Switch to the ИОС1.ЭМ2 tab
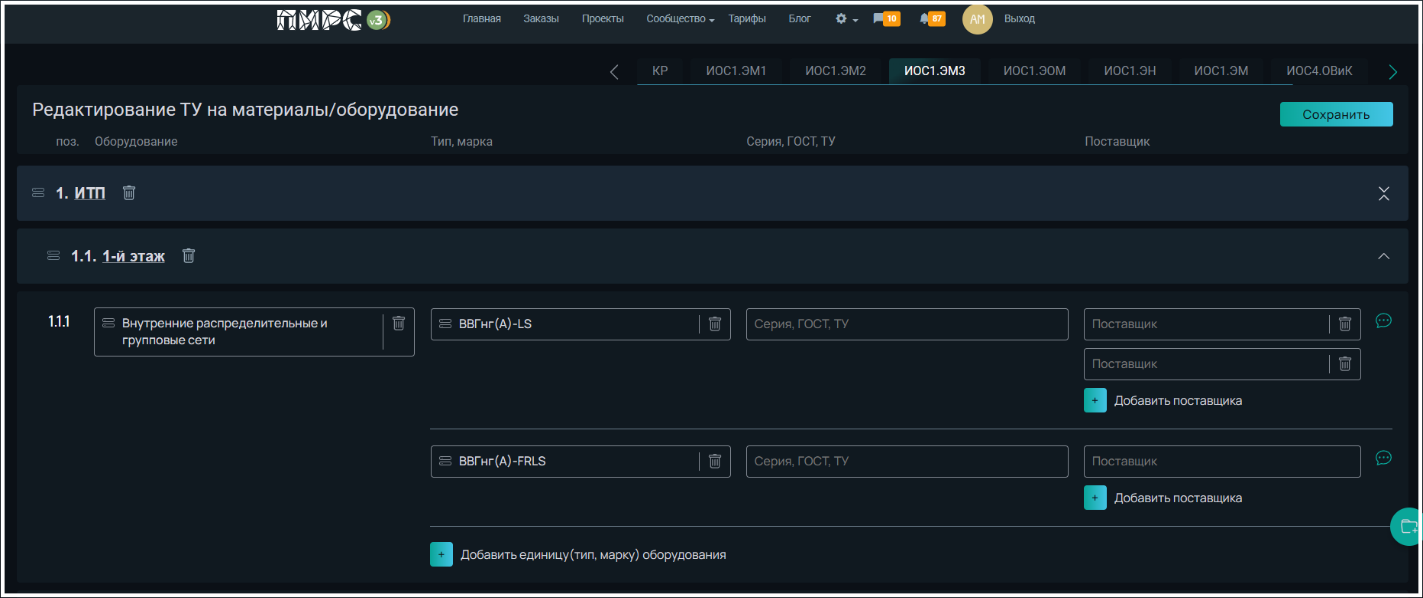The image size is (1423, 598). click(835, 71)
